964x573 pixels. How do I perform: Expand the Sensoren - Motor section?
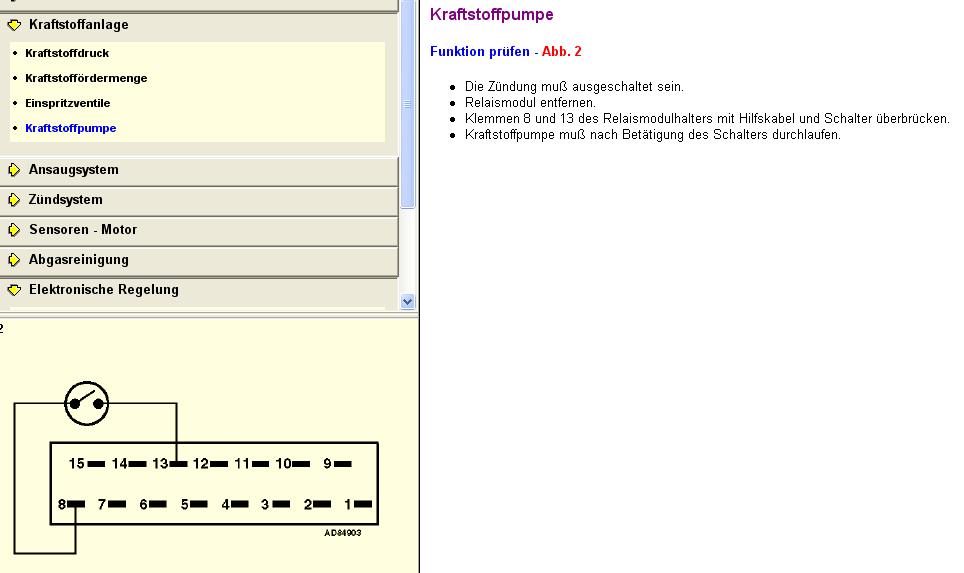[x=82, y=230]
